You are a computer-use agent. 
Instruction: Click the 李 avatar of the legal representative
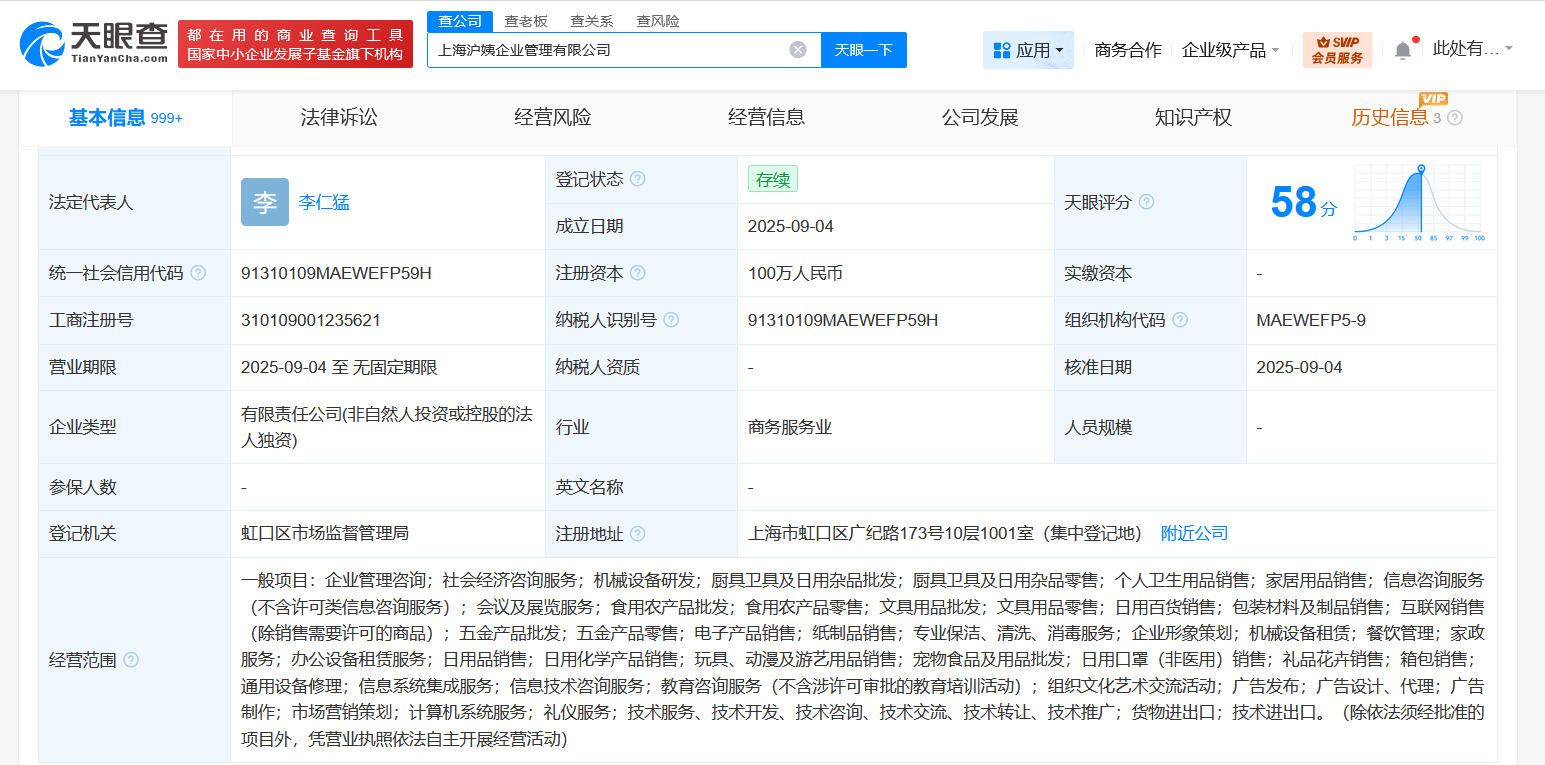point(264,201)
